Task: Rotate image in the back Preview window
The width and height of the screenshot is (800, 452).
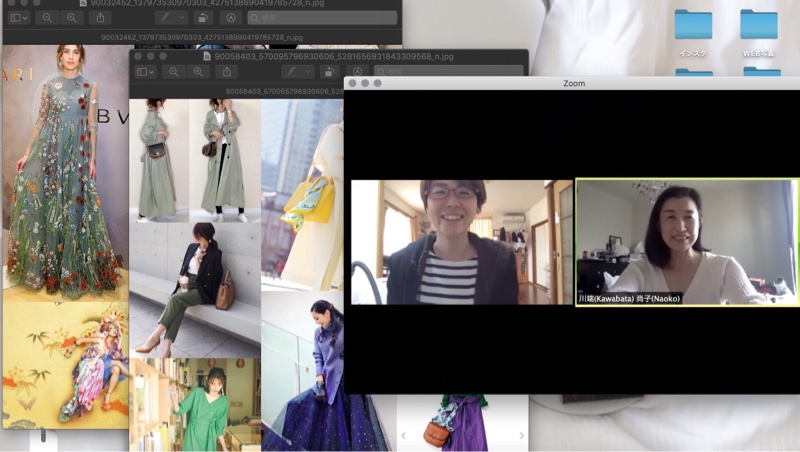Action: coord(203,18)
